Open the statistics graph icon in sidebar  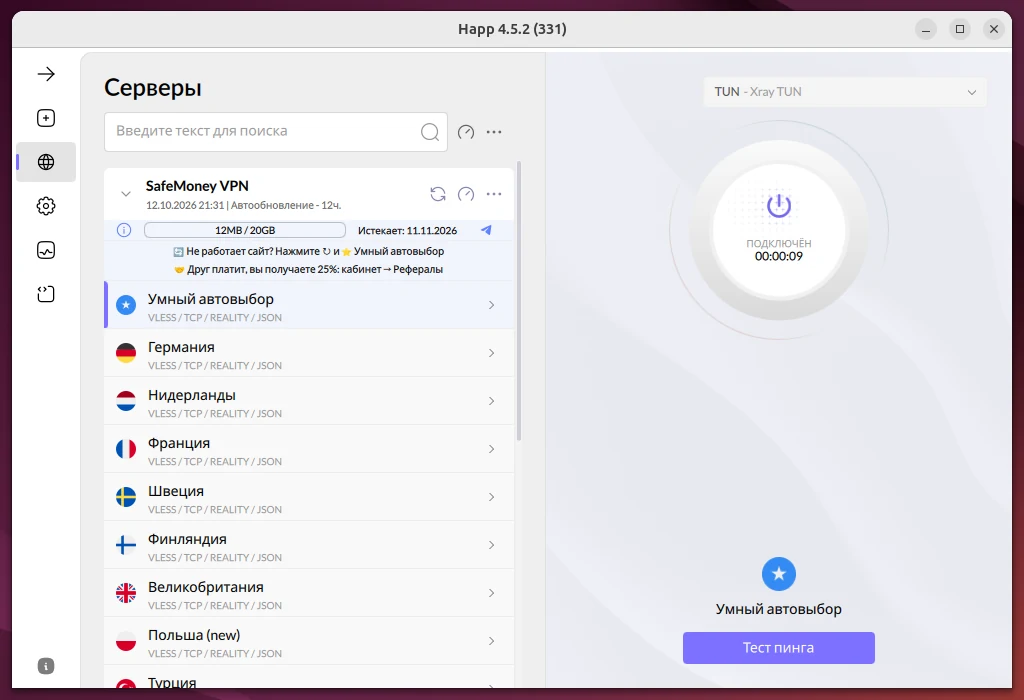(x=46, y=250)
